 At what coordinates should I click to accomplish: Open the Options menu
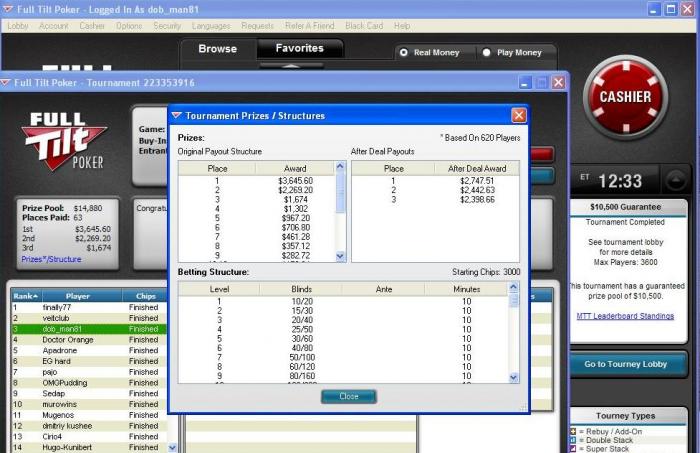tap(129, 26)
